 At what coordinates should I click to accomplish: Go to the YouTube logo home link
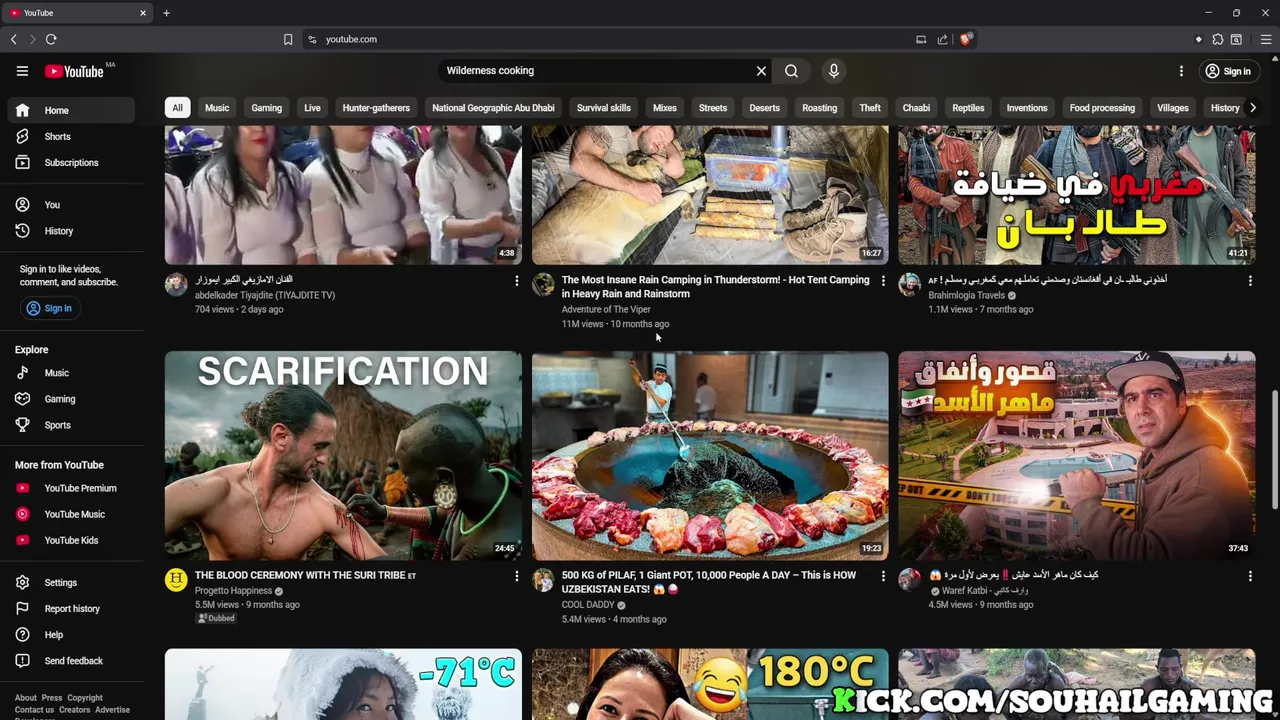pos(75,71)
